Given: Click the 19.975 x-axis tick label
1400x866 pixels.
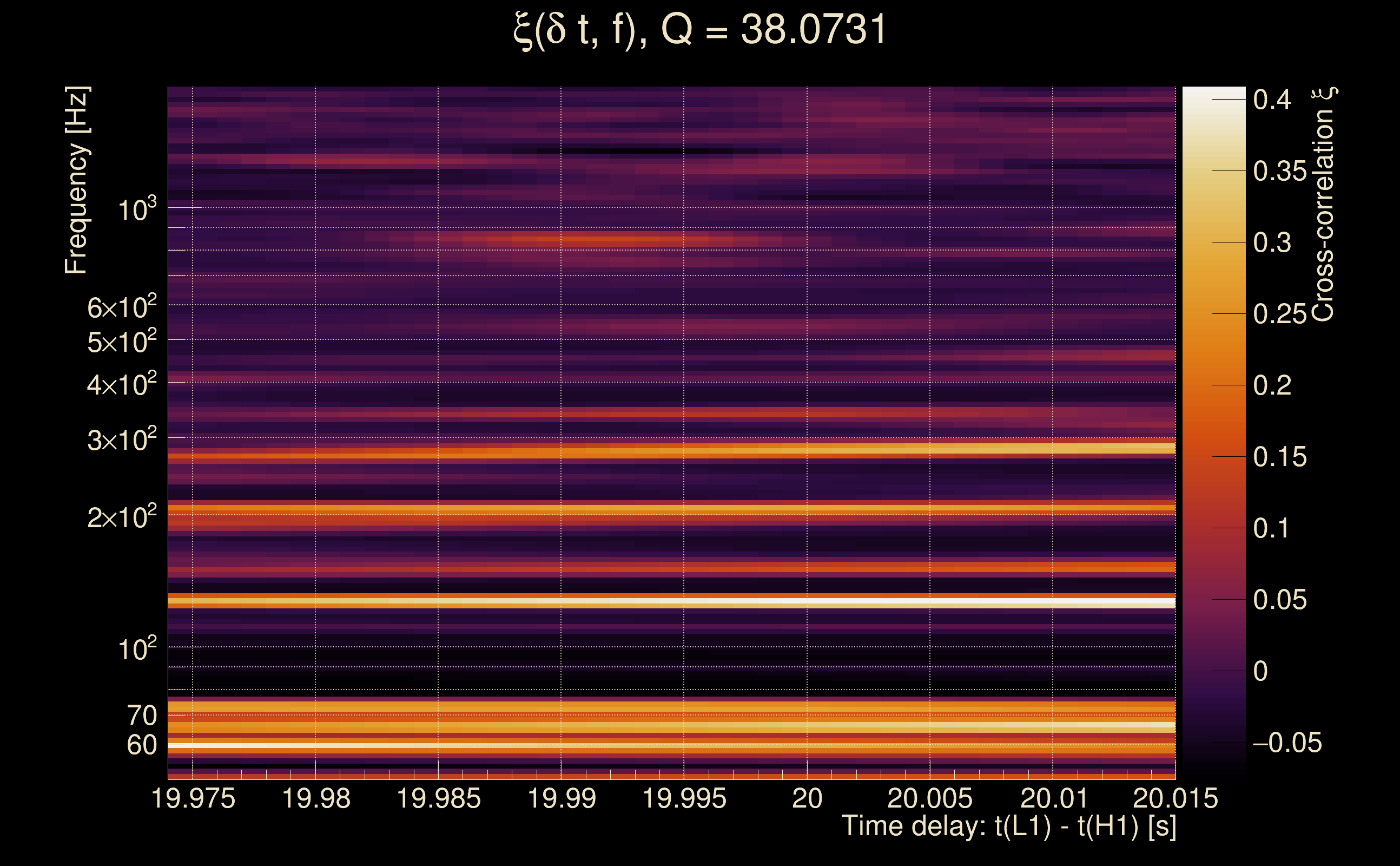Looking at the screenshot, I should pos(193,799).
